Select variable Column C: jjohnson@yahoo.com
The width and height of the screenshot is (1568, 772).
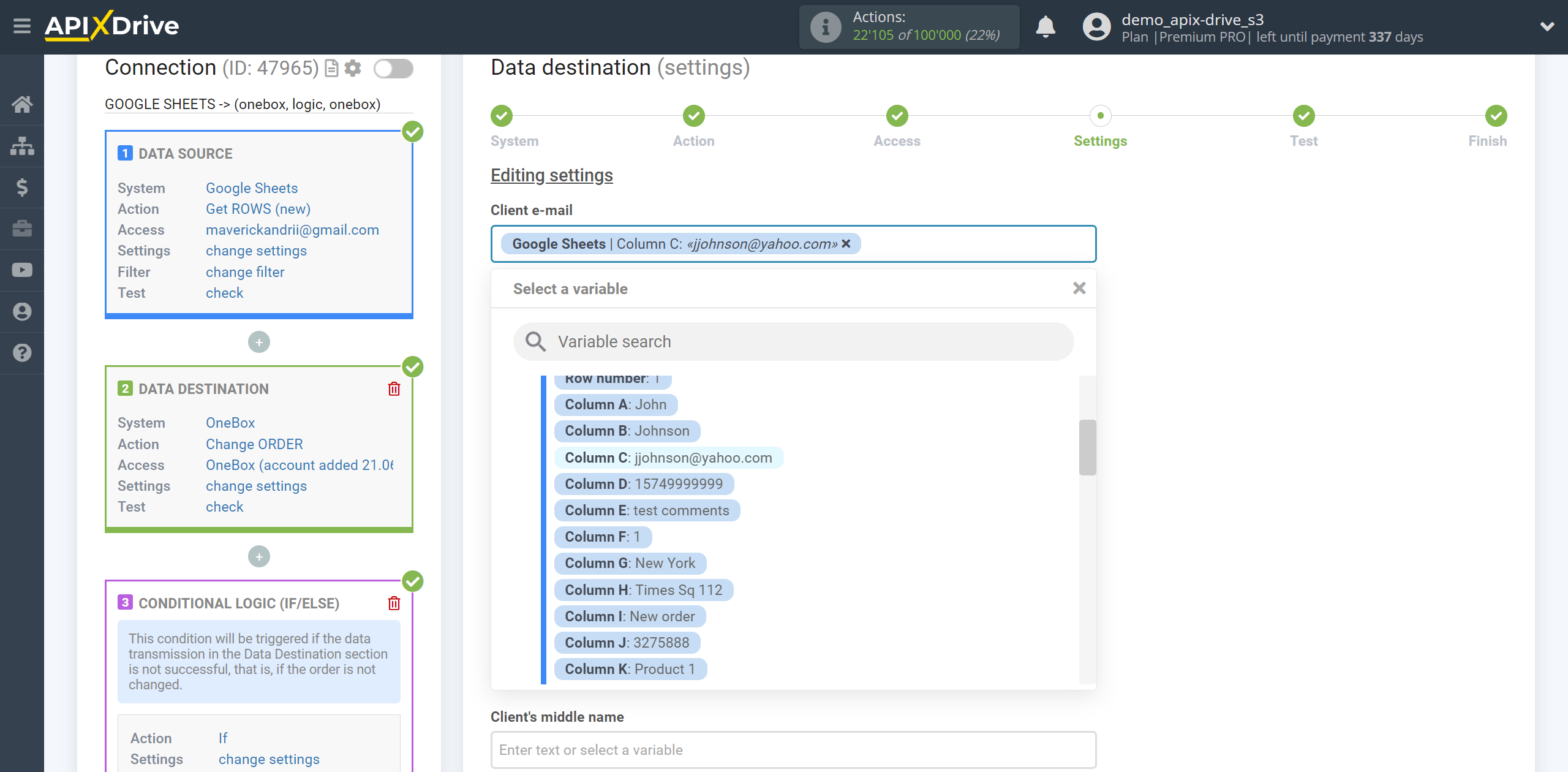click(668, 458)
